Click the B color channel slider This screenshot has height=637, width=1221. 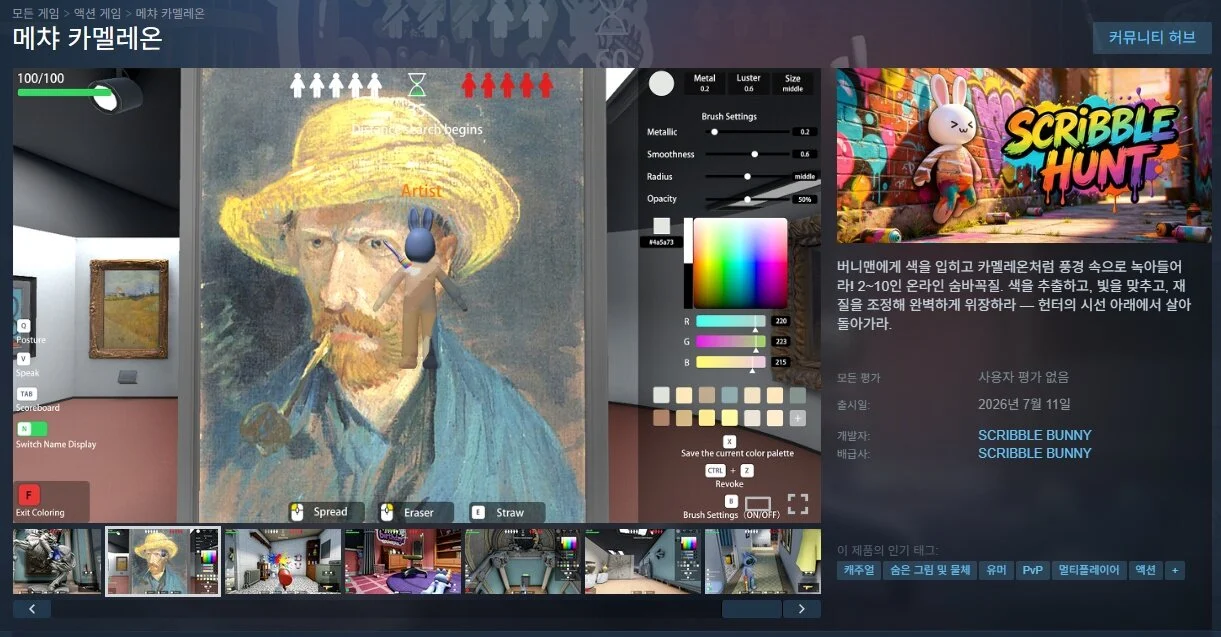click(731, 362)
